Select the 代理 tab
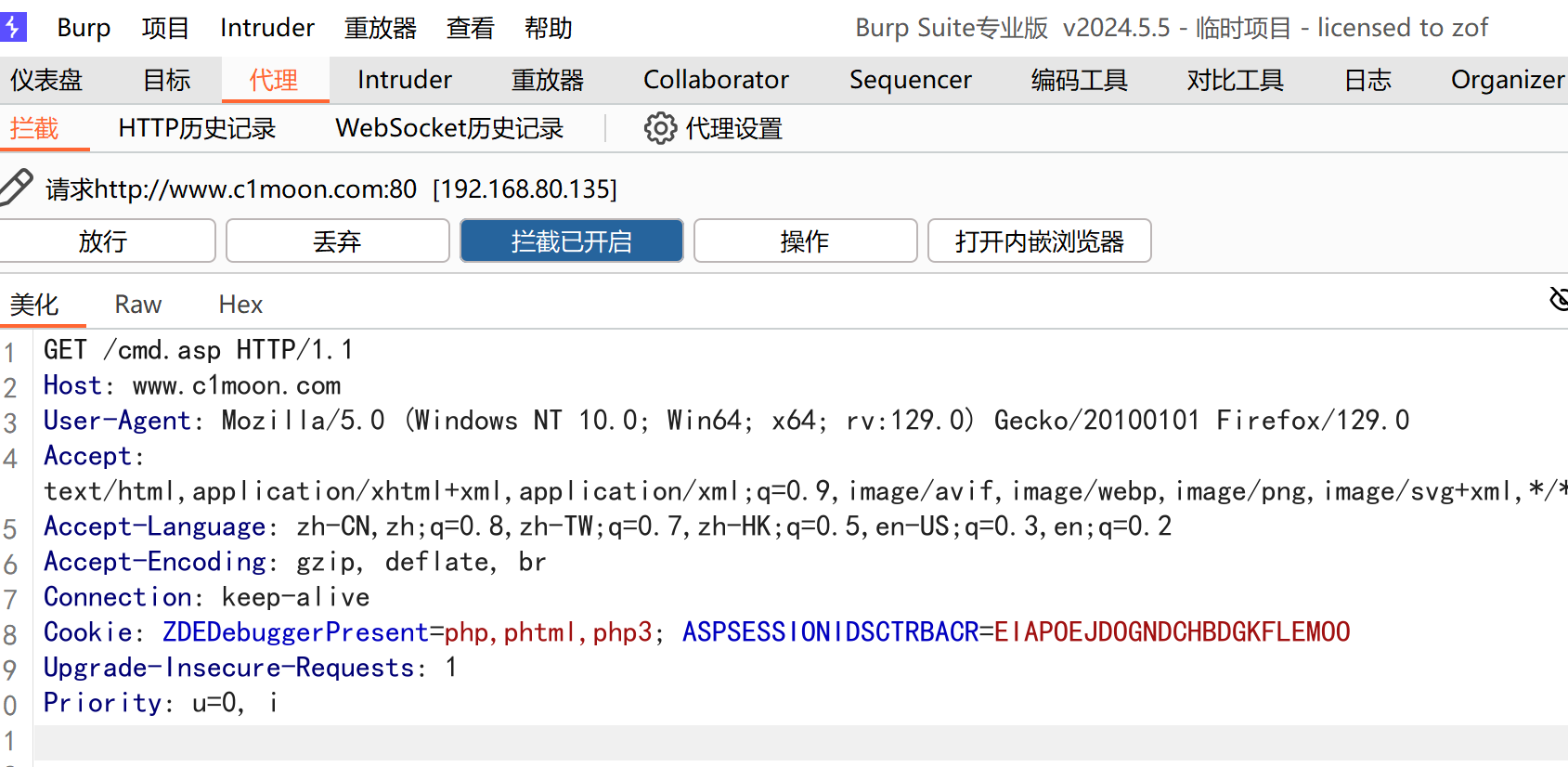This screenshot has width=1568, height=767. pos(274,80)
